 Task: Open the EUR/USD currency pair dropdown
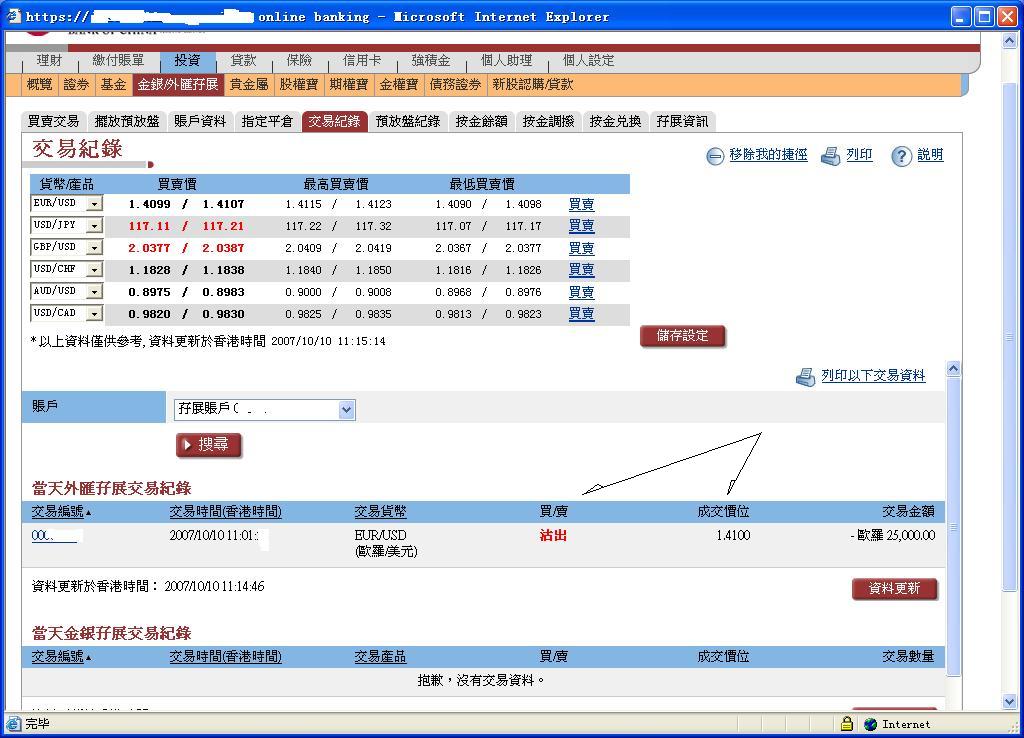tap(92, 203)
